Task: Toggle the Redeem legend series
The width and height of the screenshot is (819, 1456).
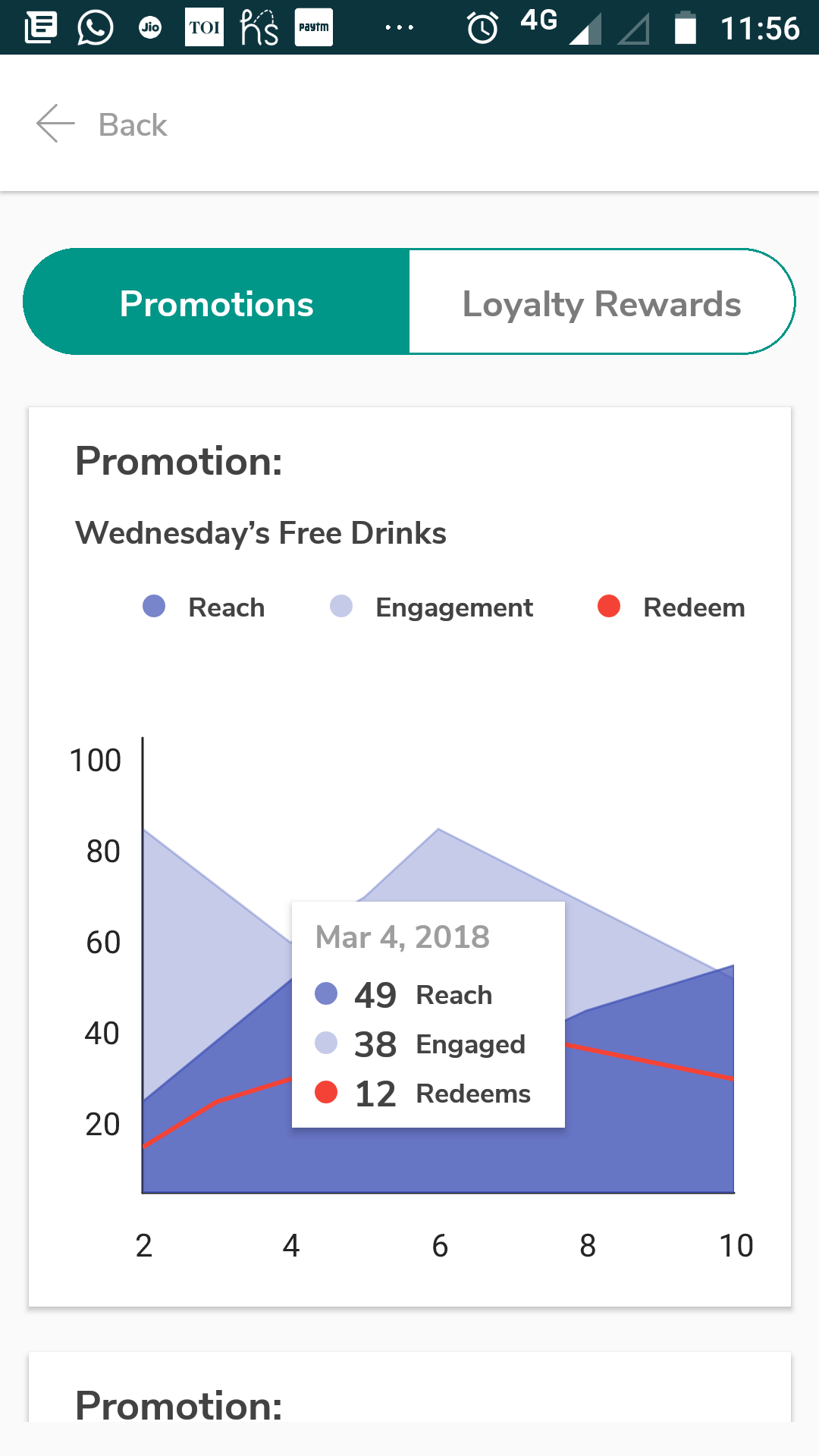Action: (693, 607)
